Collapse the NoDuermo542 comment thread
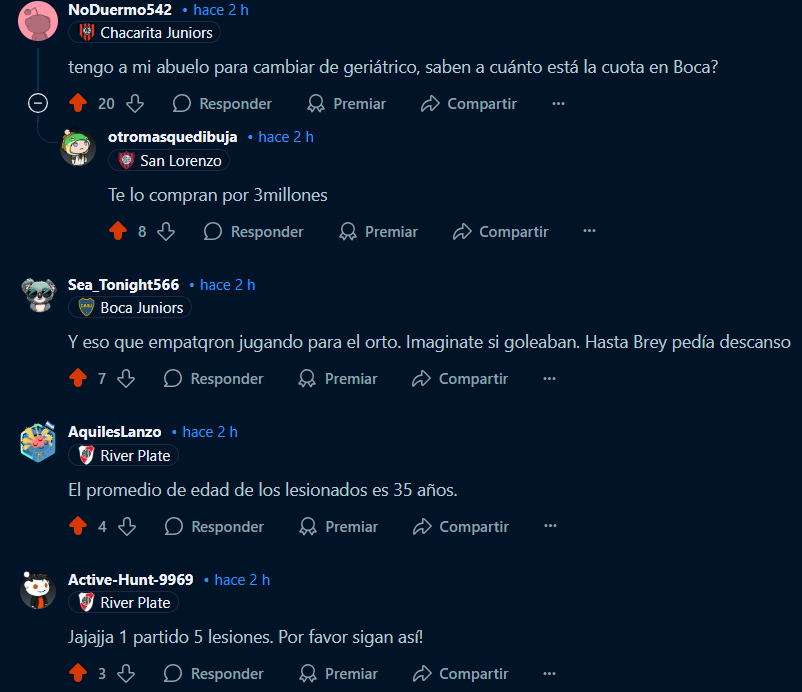802x692 pixels. [38, 103]
